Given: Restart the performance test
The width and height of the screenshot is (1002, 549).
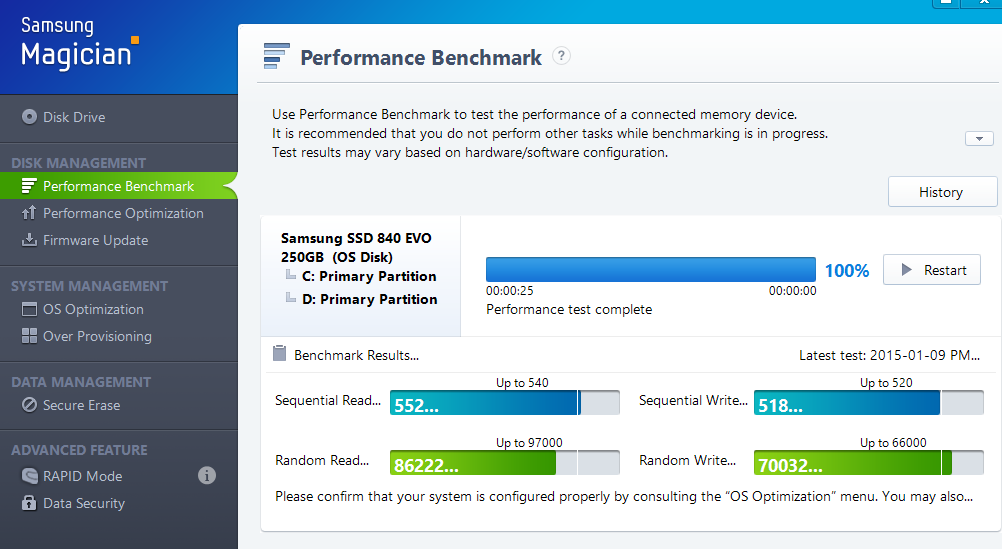Looking at the screenshot, I should 932,270.
